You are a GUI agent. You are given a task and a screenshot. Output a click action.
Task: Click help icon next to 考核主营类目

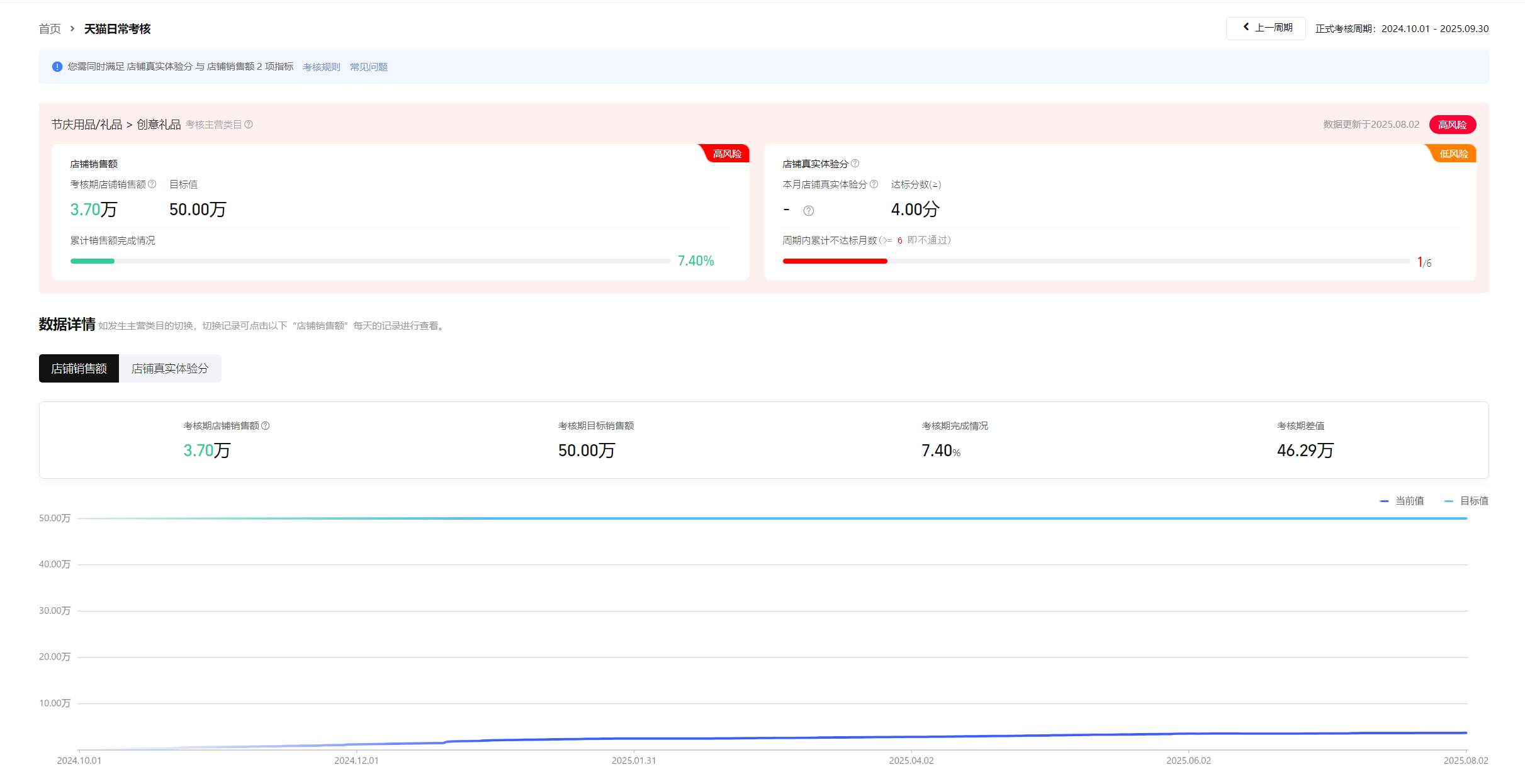click(x=249, y=125)
